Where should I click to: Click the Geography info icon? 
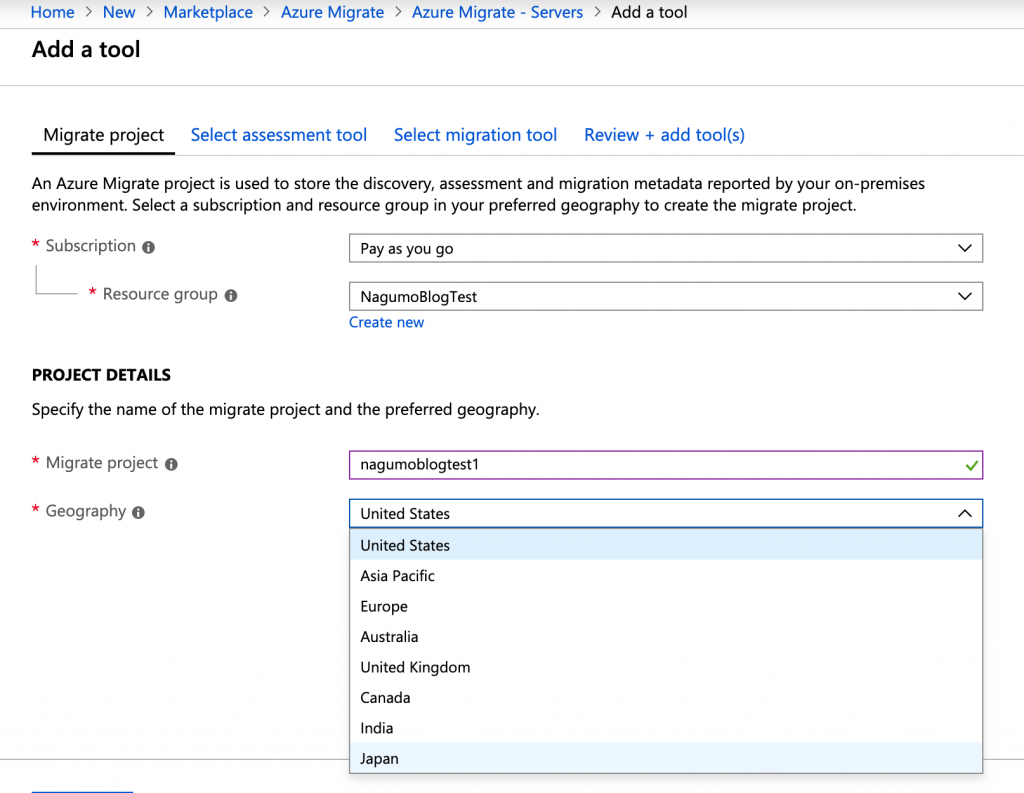pyautogui.click(x=138, y=513)
